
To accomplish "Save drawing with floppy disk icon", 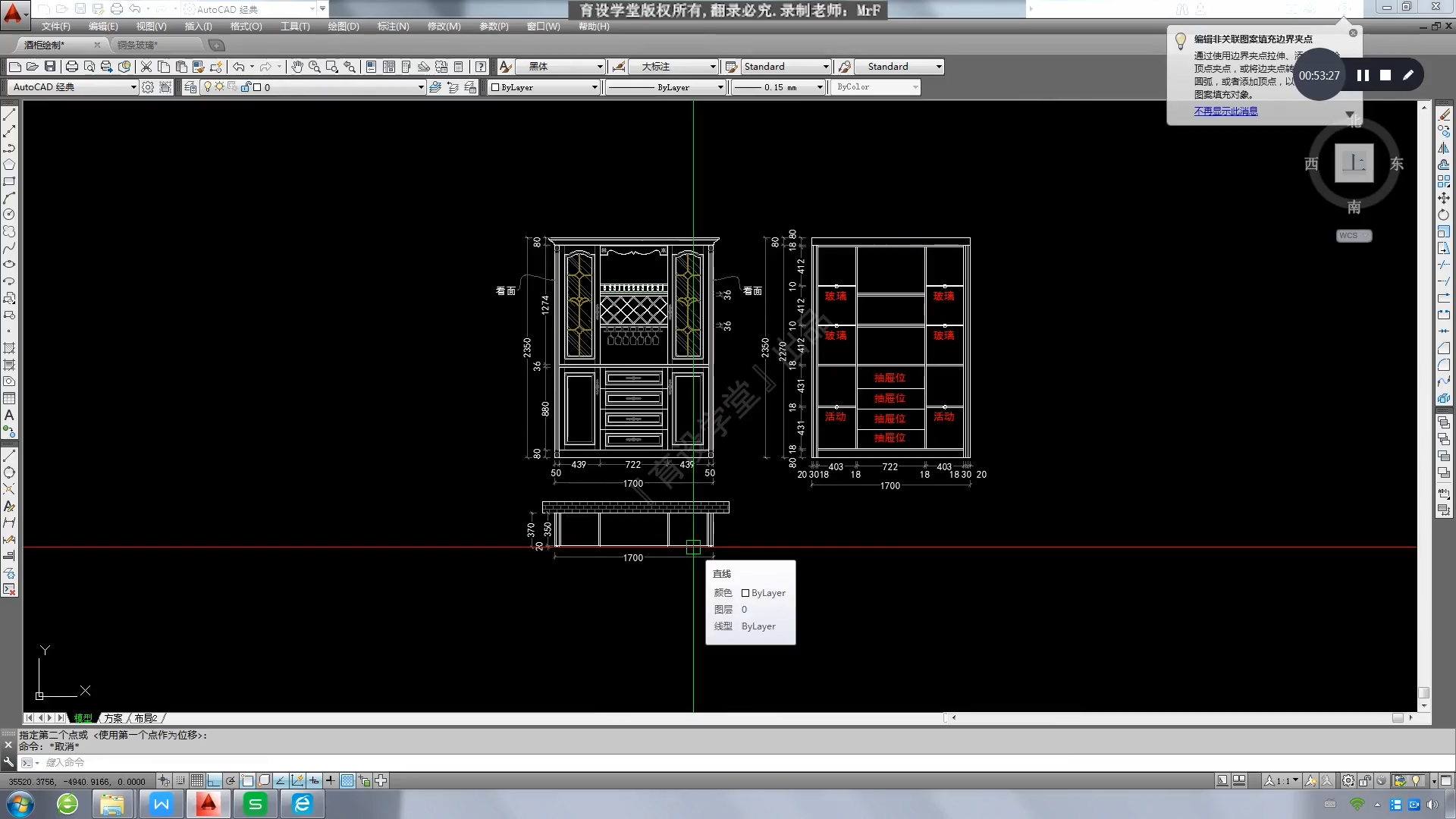I will pyautogui.click(x=50, y=67).
